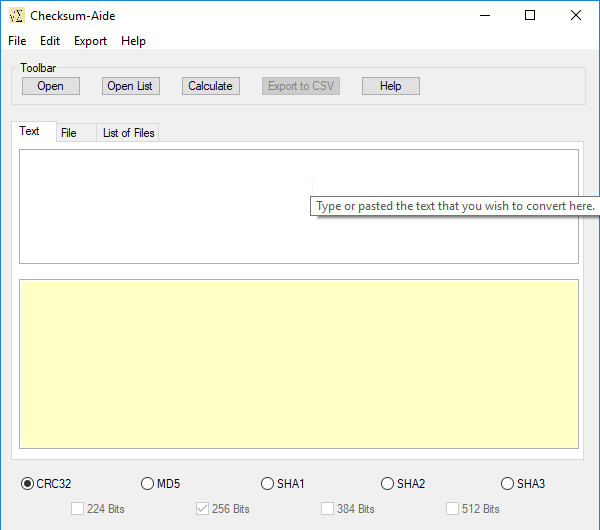Toggle the 256 Bits checkbox
600x530 pixels.
[223, 509]
